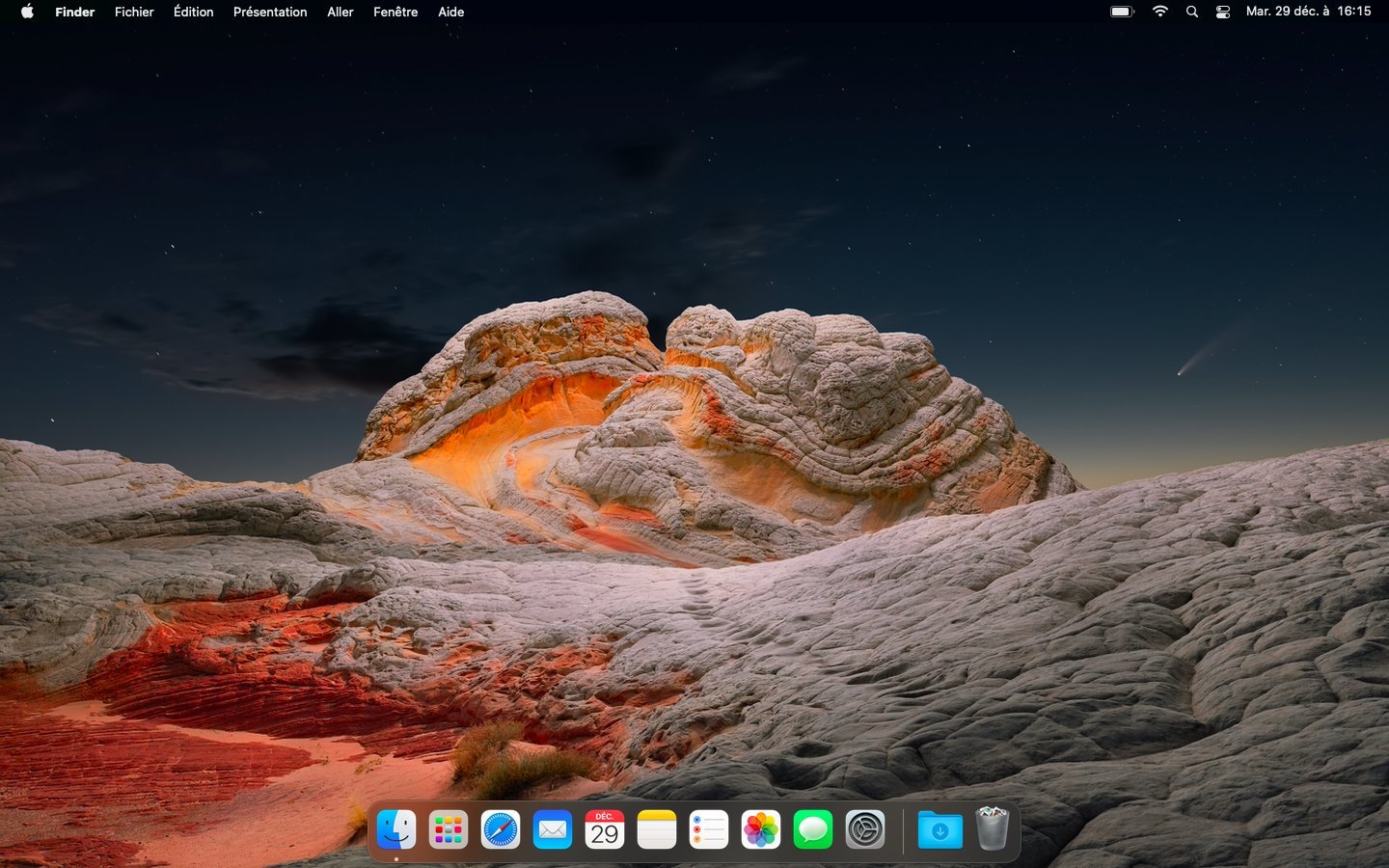Image resolution: width=1389 pixels, height=868 pixels.
Task: Open the Photos app icon
Action: (761, 829)
